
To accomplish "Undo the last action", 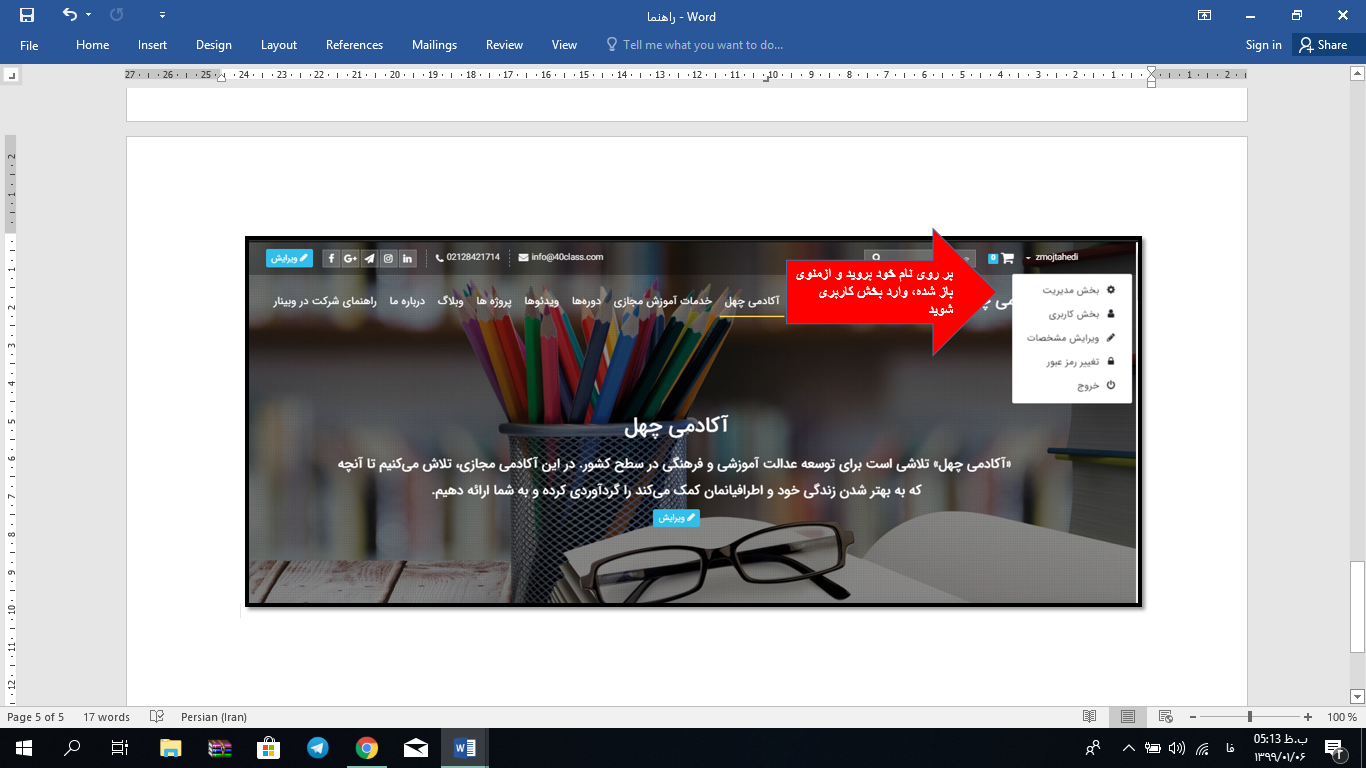I will (69, 15).
